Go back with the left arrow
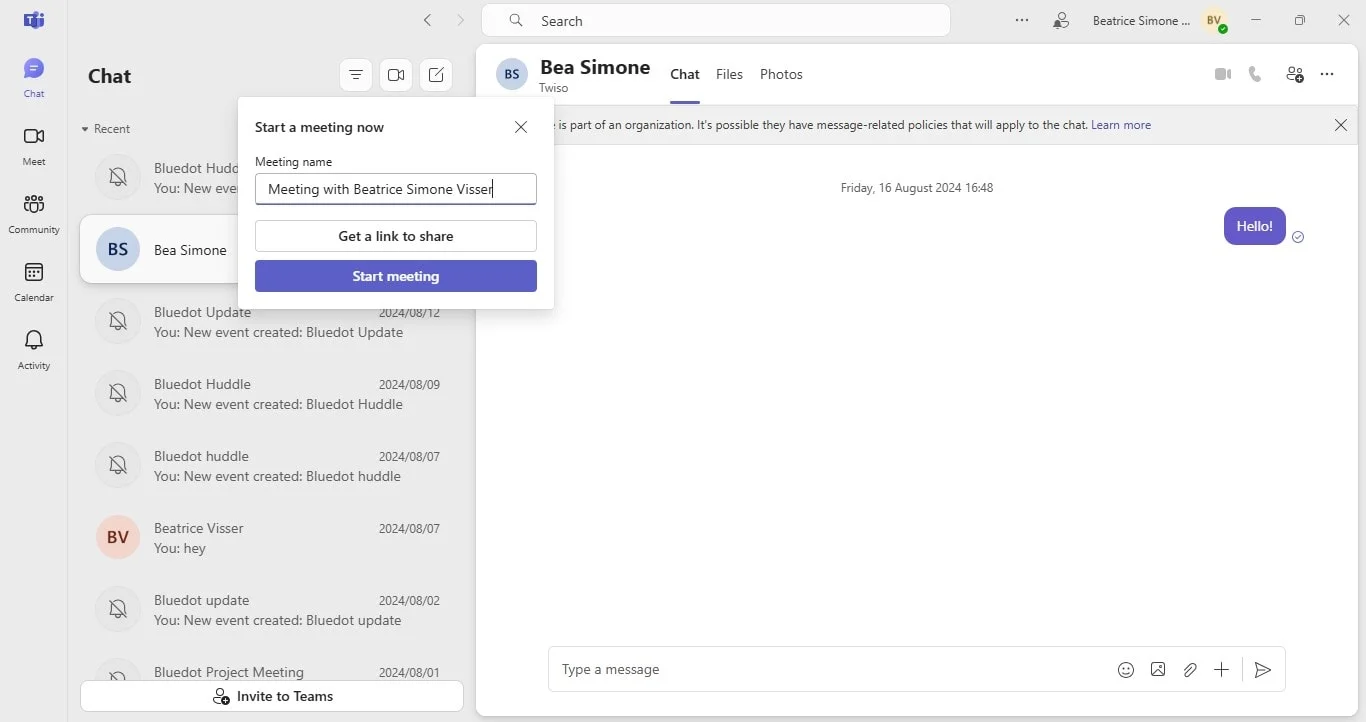The width and height of the screenshot is (1366, 722). 428,20
